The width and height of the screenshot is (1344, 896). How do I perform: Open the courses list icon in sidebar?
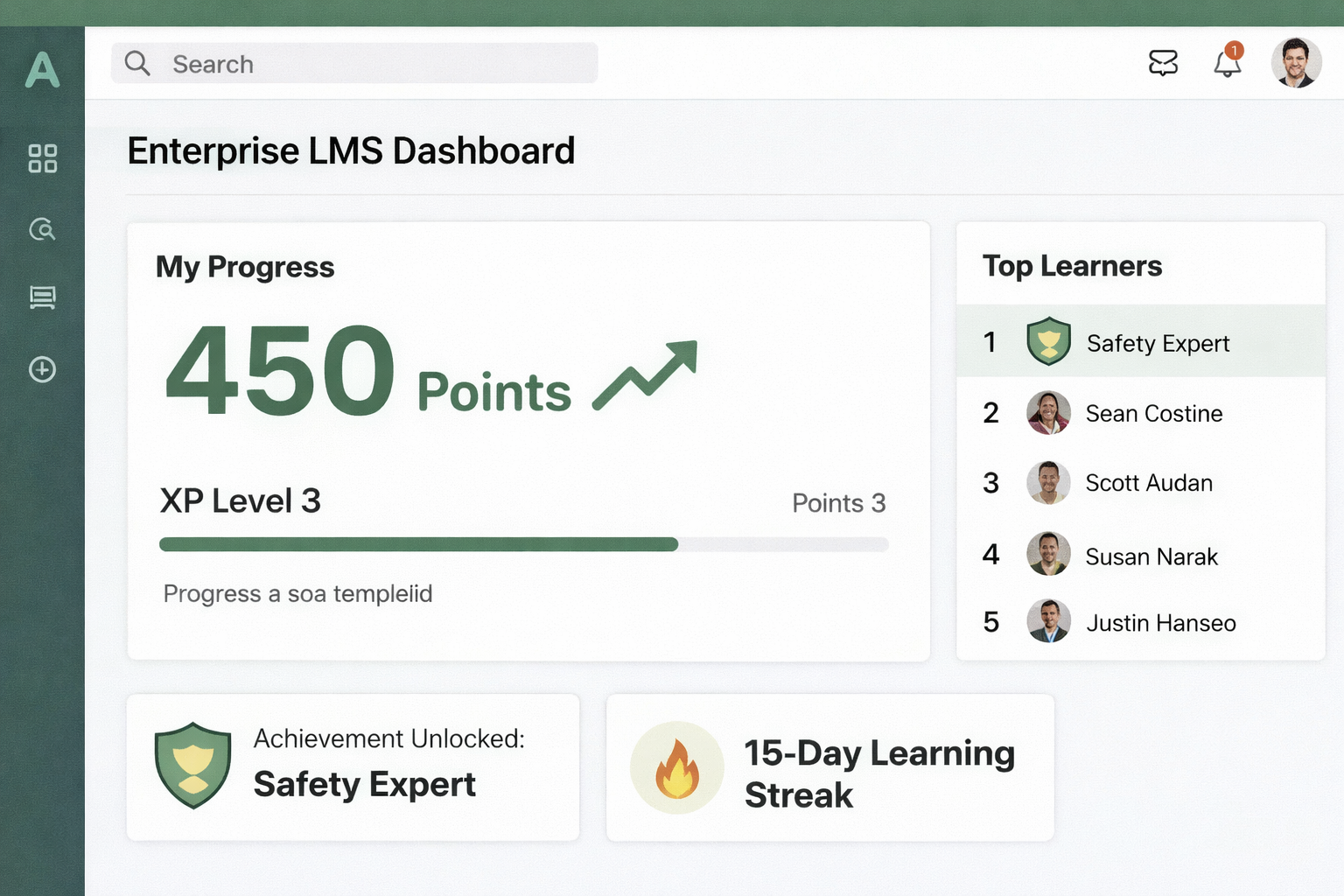[x=42, y=298]
